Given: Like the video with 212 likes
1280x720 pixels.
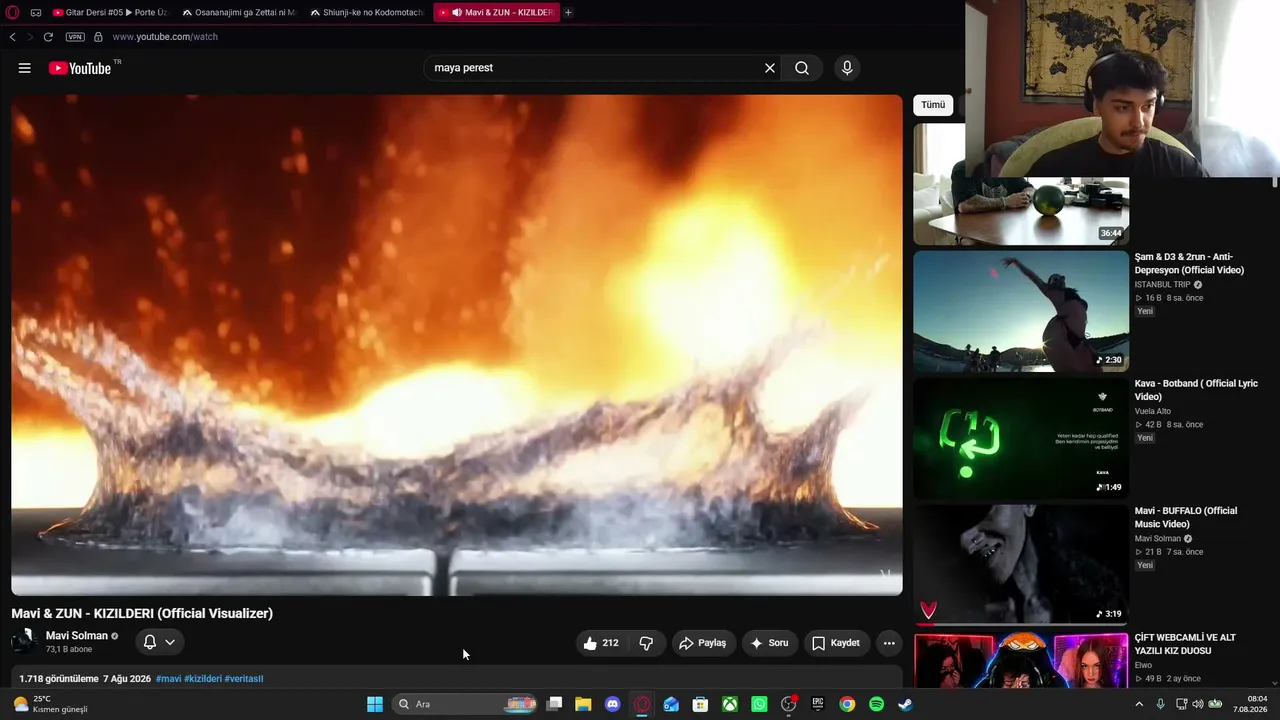Looking at the screenshot, I should (602, 643).
